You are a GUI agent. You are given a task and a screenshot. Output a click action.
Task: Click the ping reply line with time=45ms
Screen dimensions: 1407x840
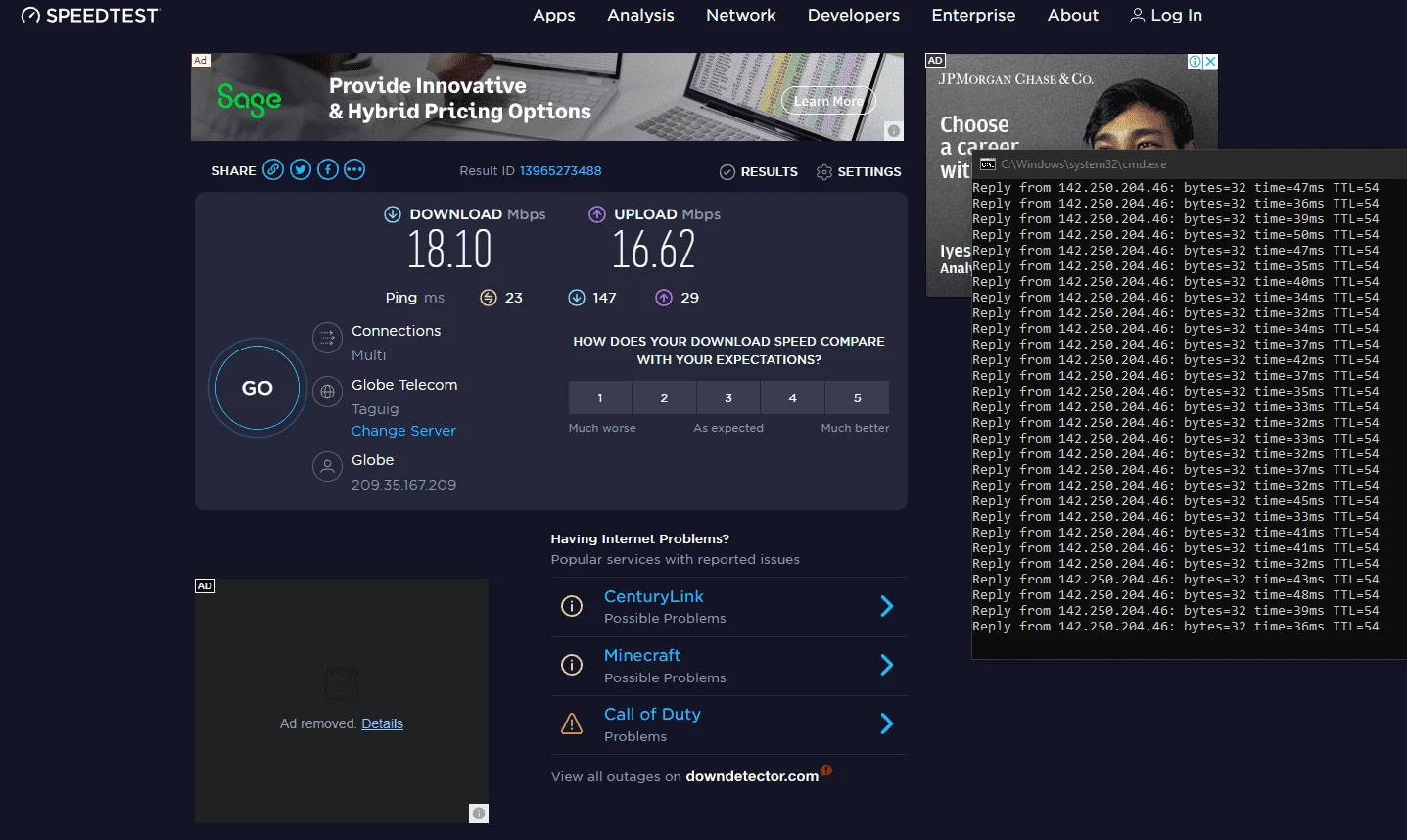pyautogui.click(x=1175, y=501)
